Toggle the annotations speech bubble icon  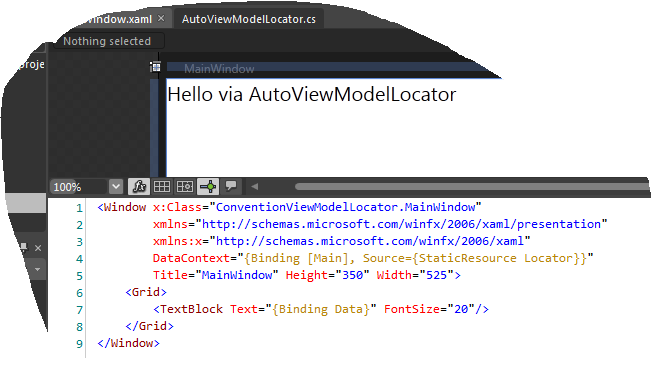(x=231, y=186)
